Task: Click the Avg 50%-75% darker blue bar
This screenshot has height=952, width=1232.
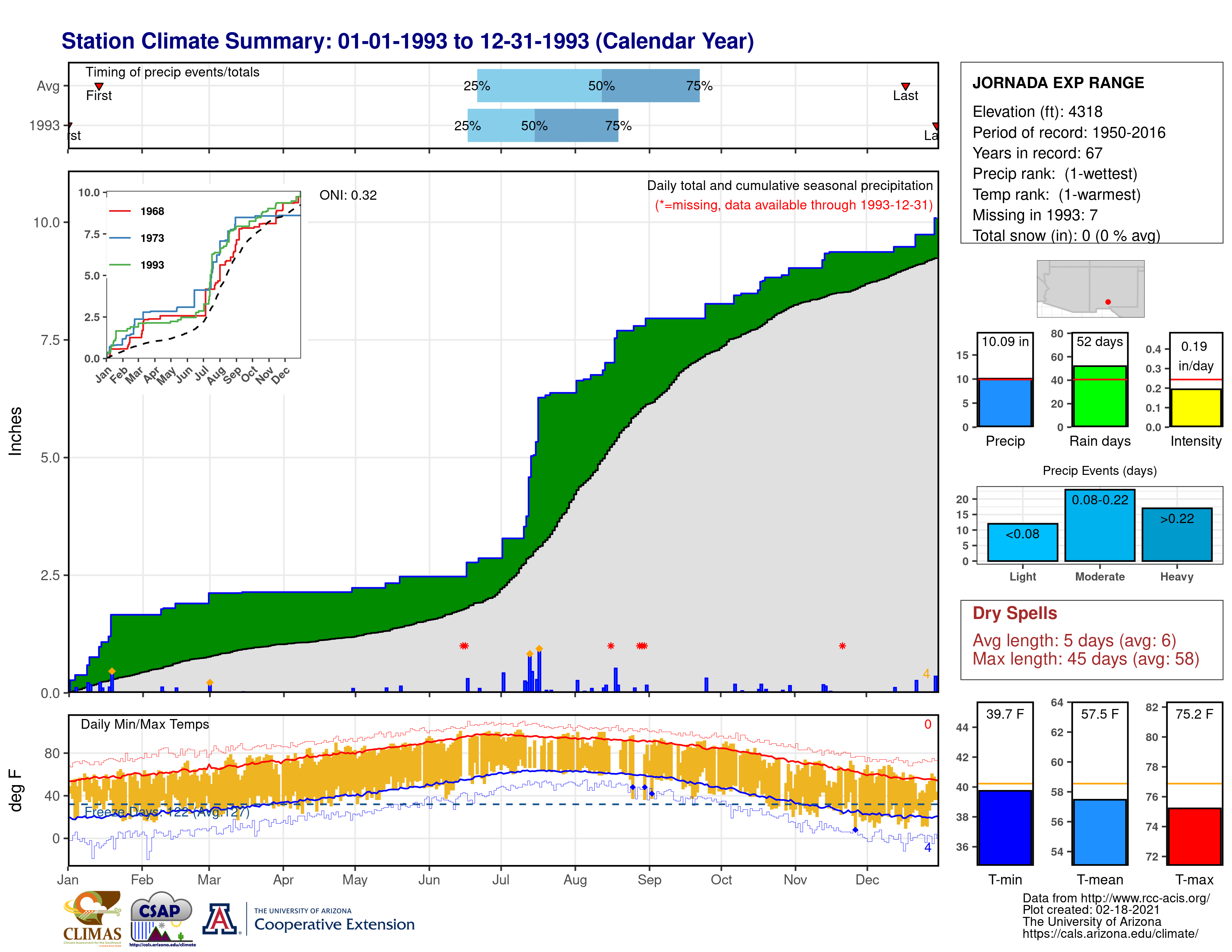Action: (x=650, y=86)
